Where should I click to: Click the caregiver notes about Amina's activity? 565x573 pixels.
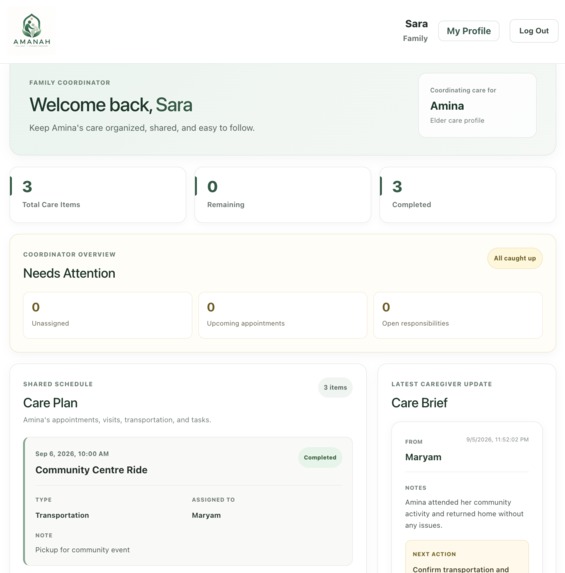(464, 514)
